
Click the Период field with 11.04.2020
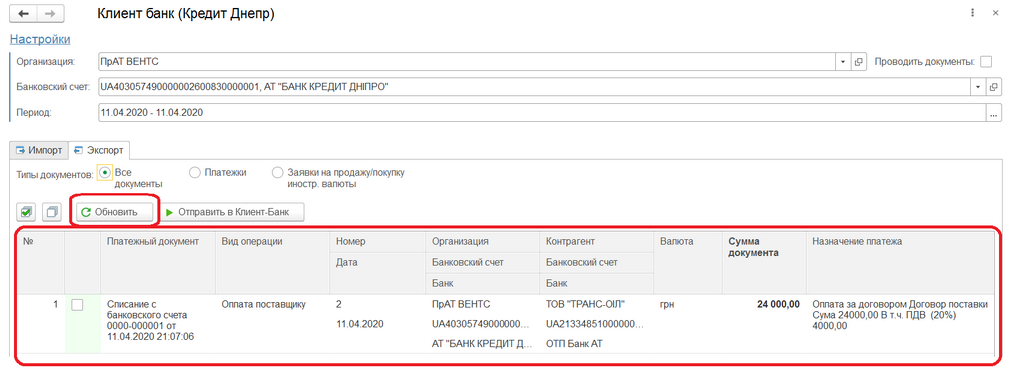[542, 112]
